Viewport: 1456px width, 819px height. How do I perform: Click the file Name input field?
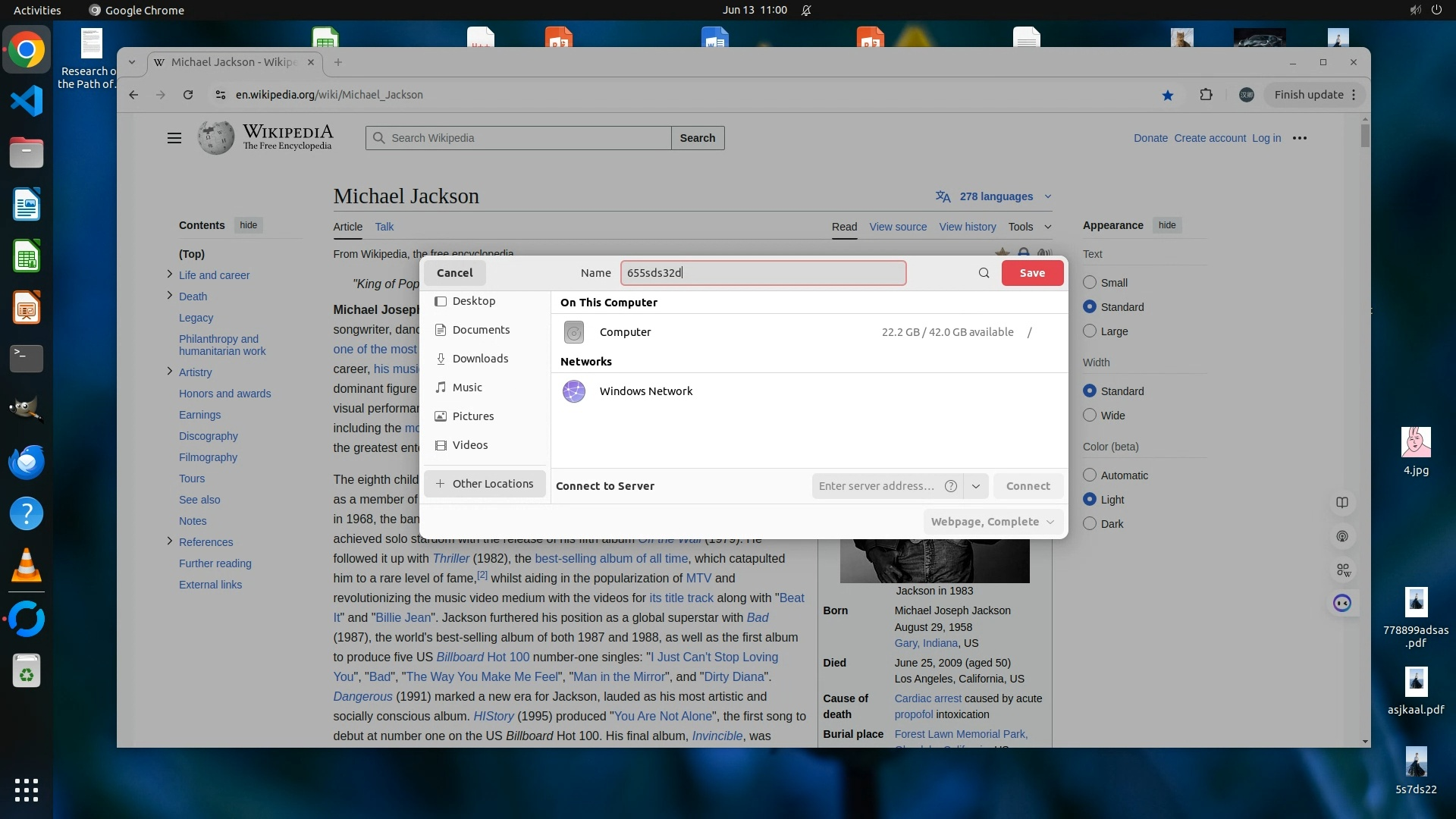point(762,273)
